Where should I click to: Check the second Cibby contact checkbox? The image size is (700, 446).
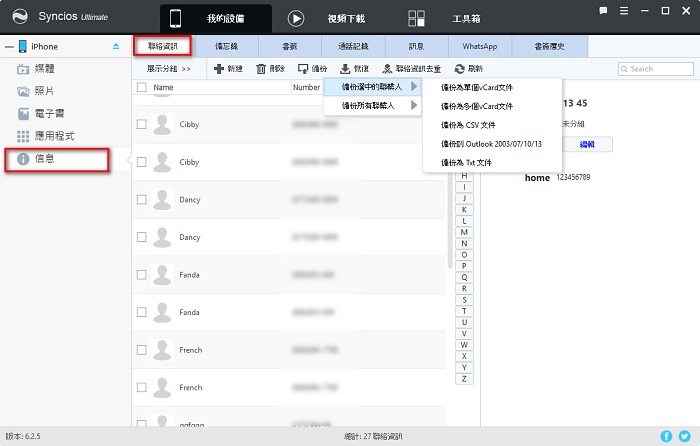142,162
